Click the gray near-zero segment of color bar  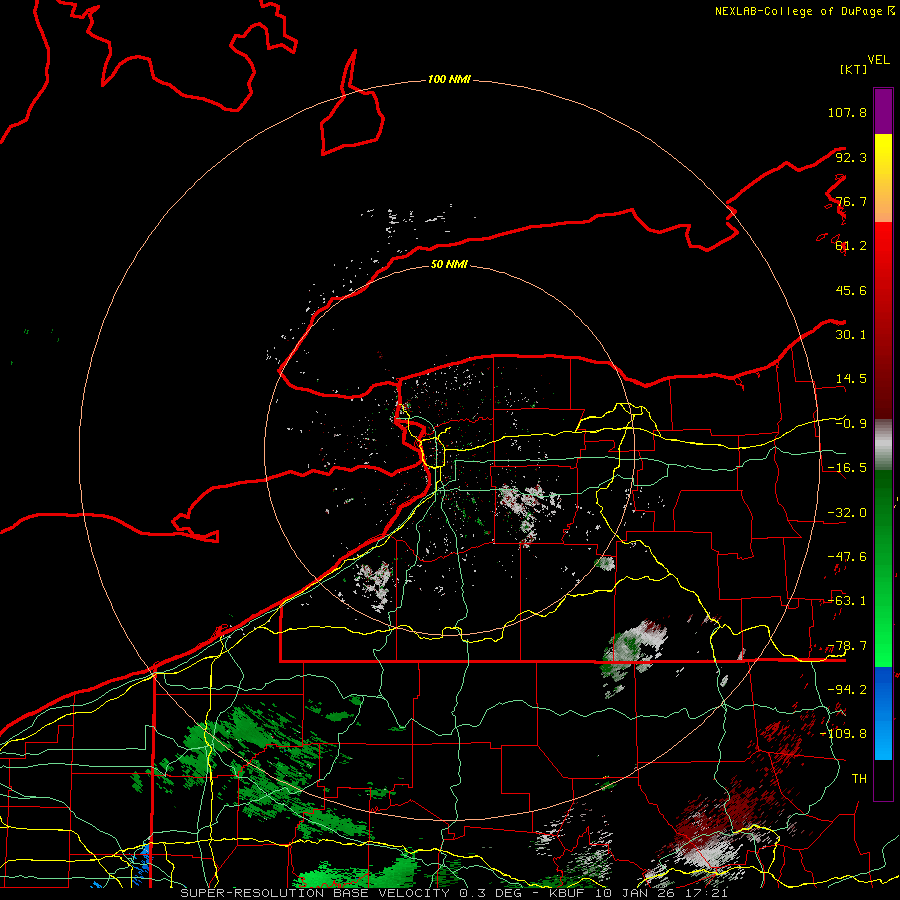(x=883, y=445)
